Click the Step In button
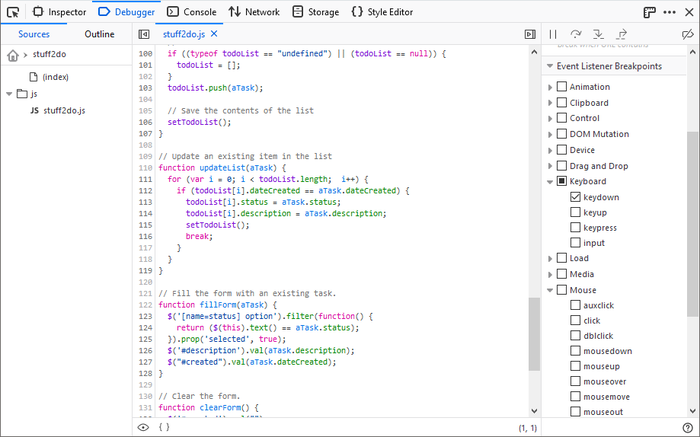This screenshot has height=437, width=700. (x=599, y=34)
